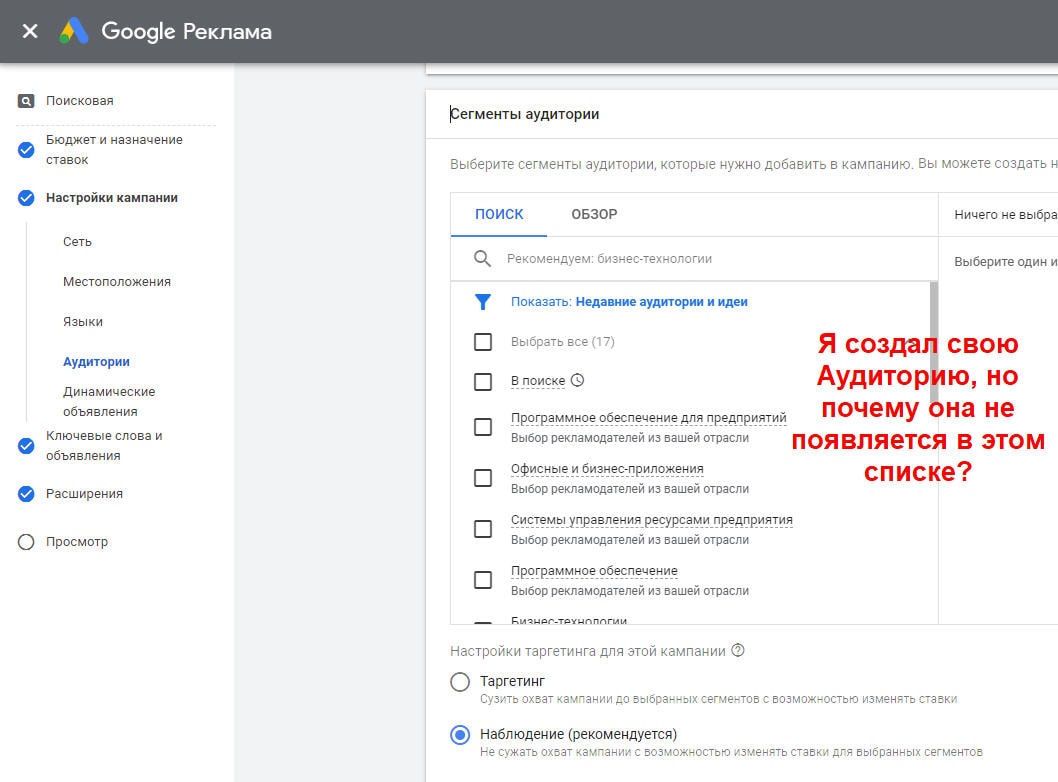
Task: Go to Местоположения in sidebar
Action: tap(117, 282)
